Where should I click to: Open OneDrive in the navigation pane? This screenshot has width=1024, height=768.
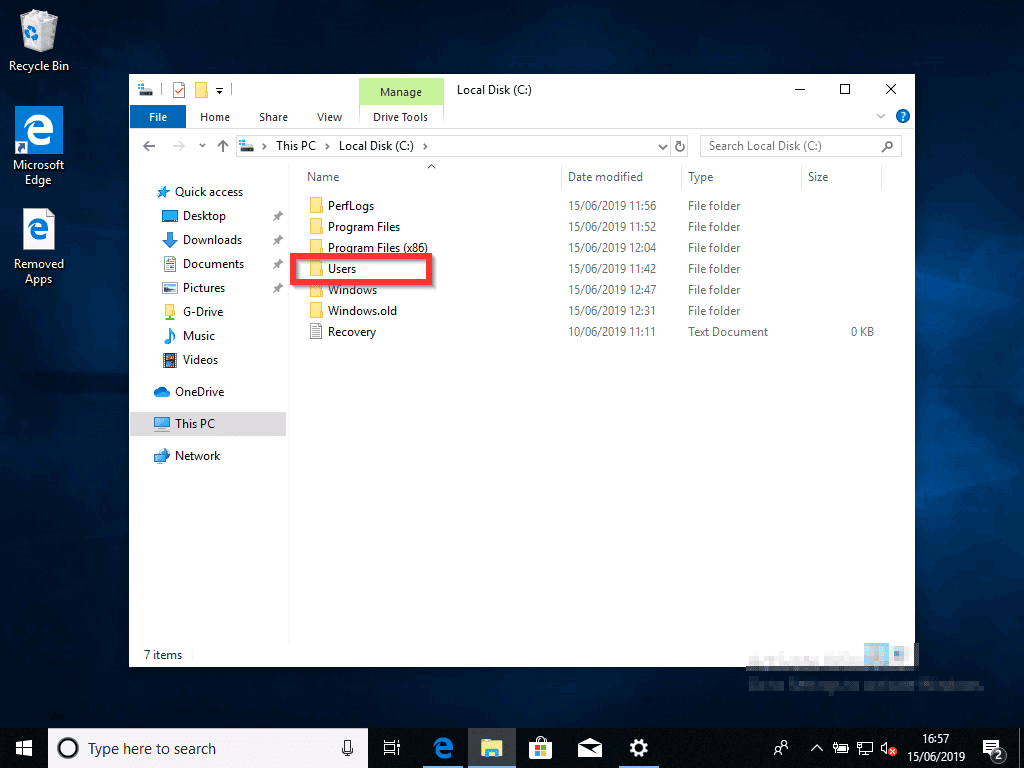point(198,391)
